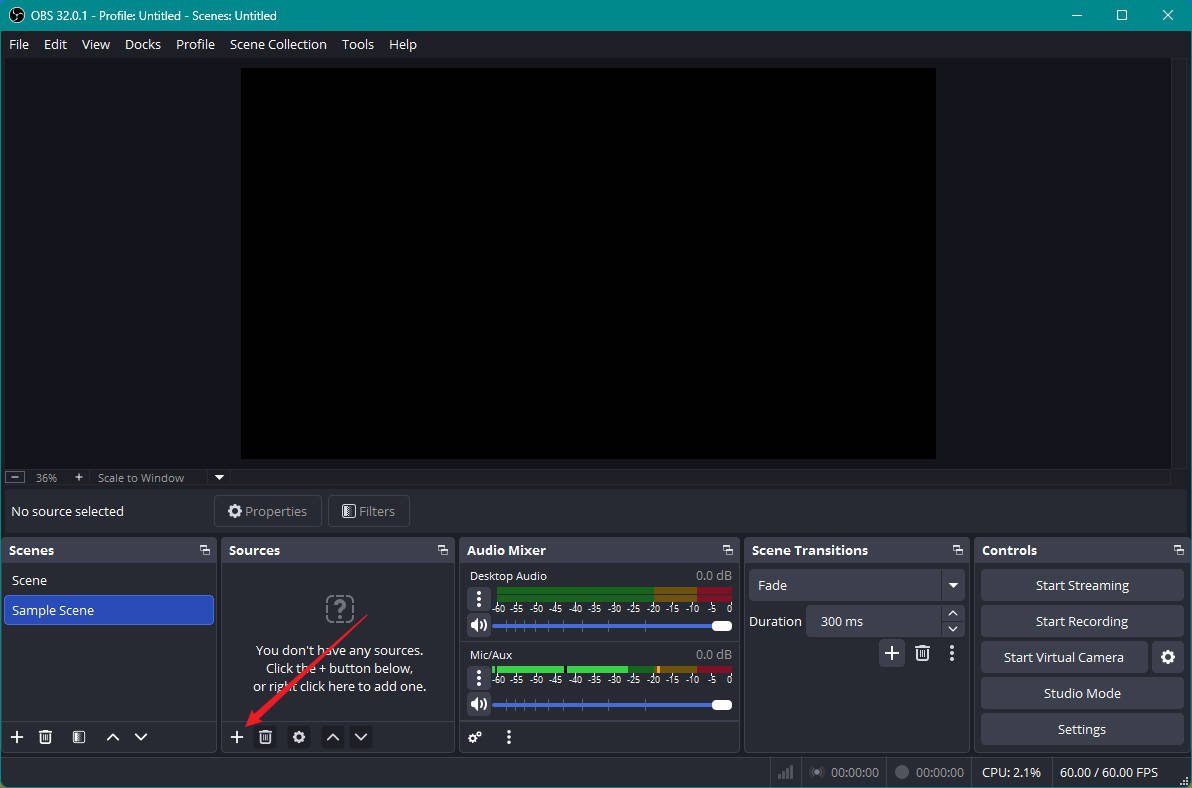Click Start Streaming
The height and width of the screenshot is (788, 1192).
coord(1082,586)
